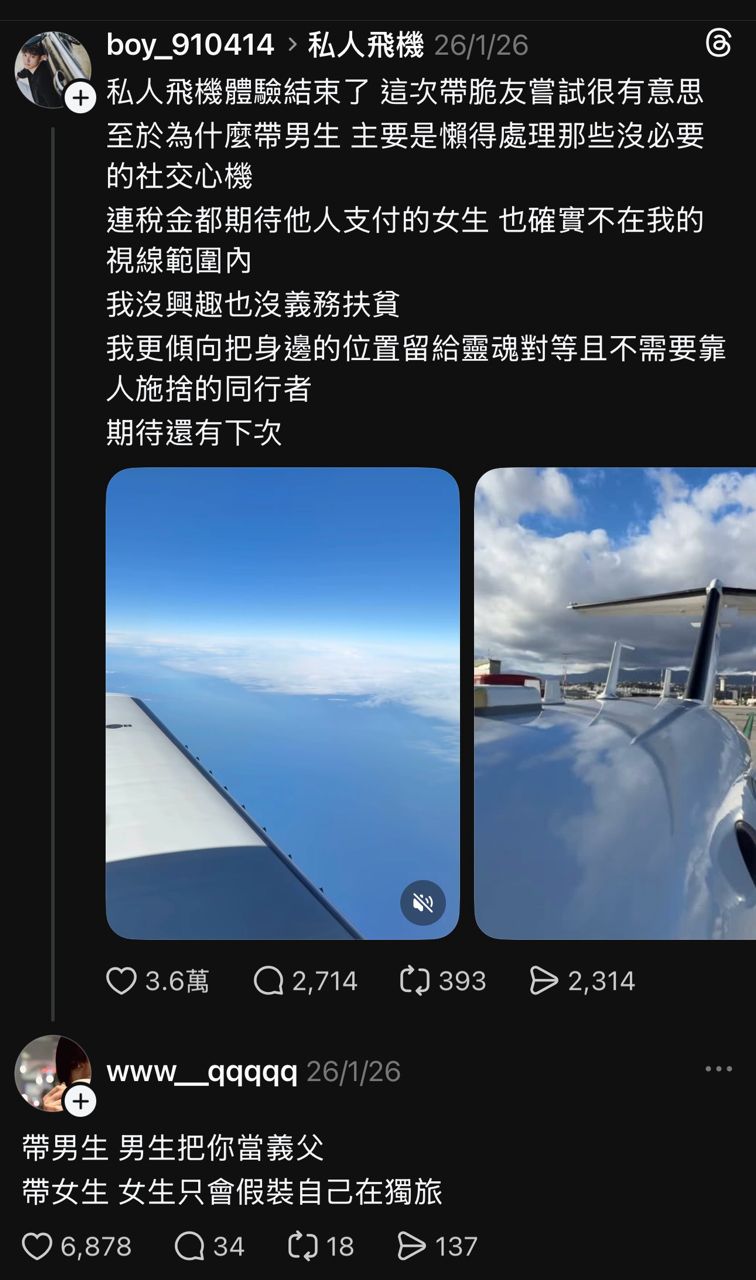Open boy_910414's profile picture
Screen dimensions: 756x1280
tap(53, 69)
